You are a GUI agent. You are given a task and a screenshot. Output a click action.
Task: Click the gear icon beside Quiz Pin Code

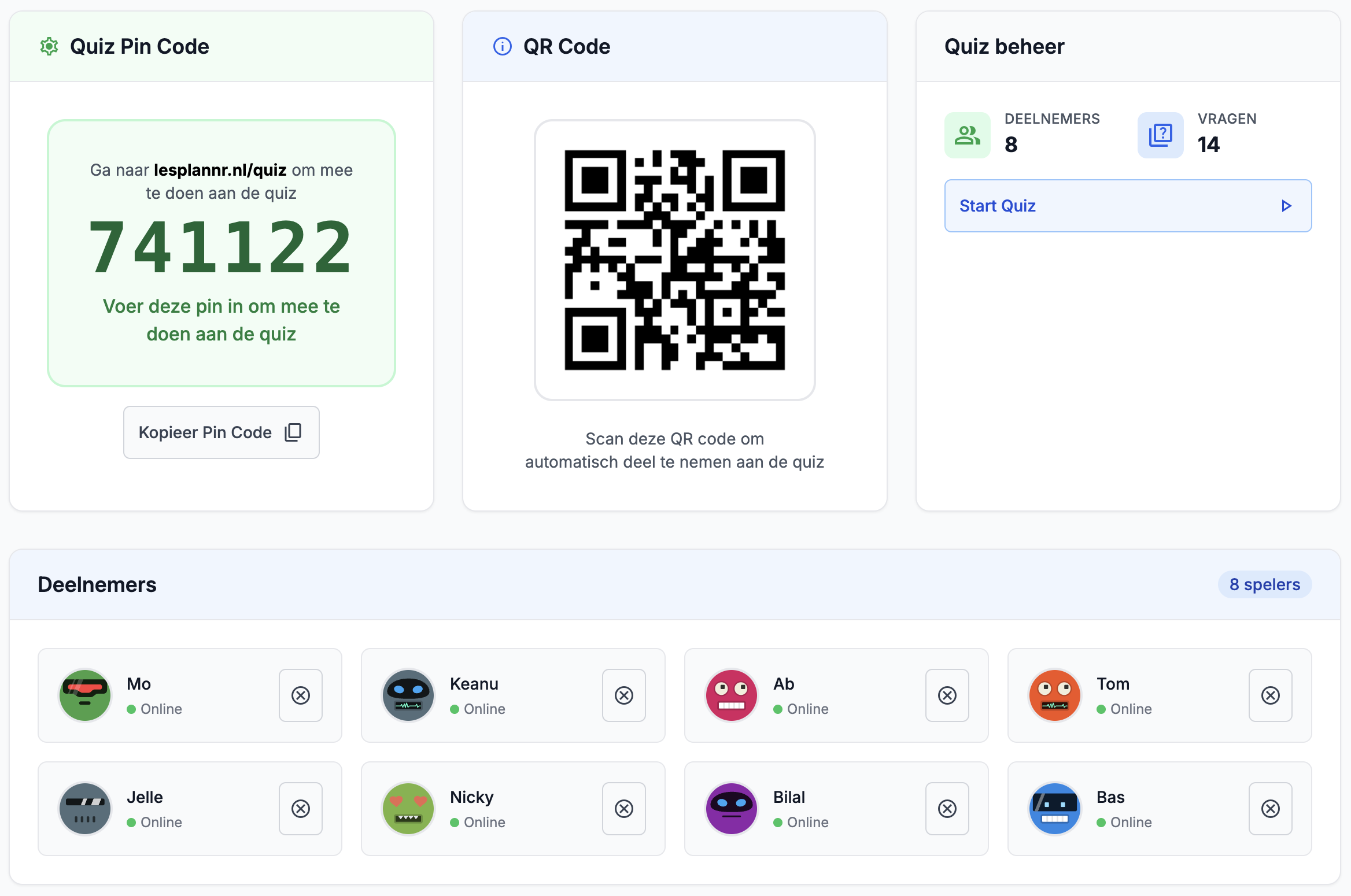49,46
